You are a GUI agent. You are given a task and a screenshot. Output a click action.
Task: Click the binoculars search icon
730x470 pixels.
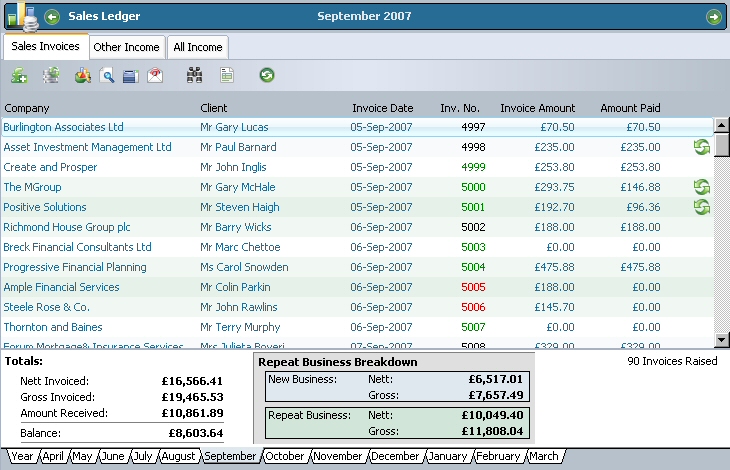195,75
